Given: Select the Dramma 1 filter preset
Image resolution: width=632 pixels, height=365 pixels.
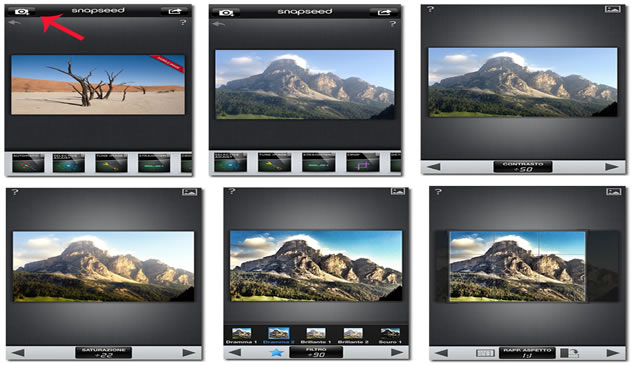Looking at the screenshot, I should click(x=241, y=336).
